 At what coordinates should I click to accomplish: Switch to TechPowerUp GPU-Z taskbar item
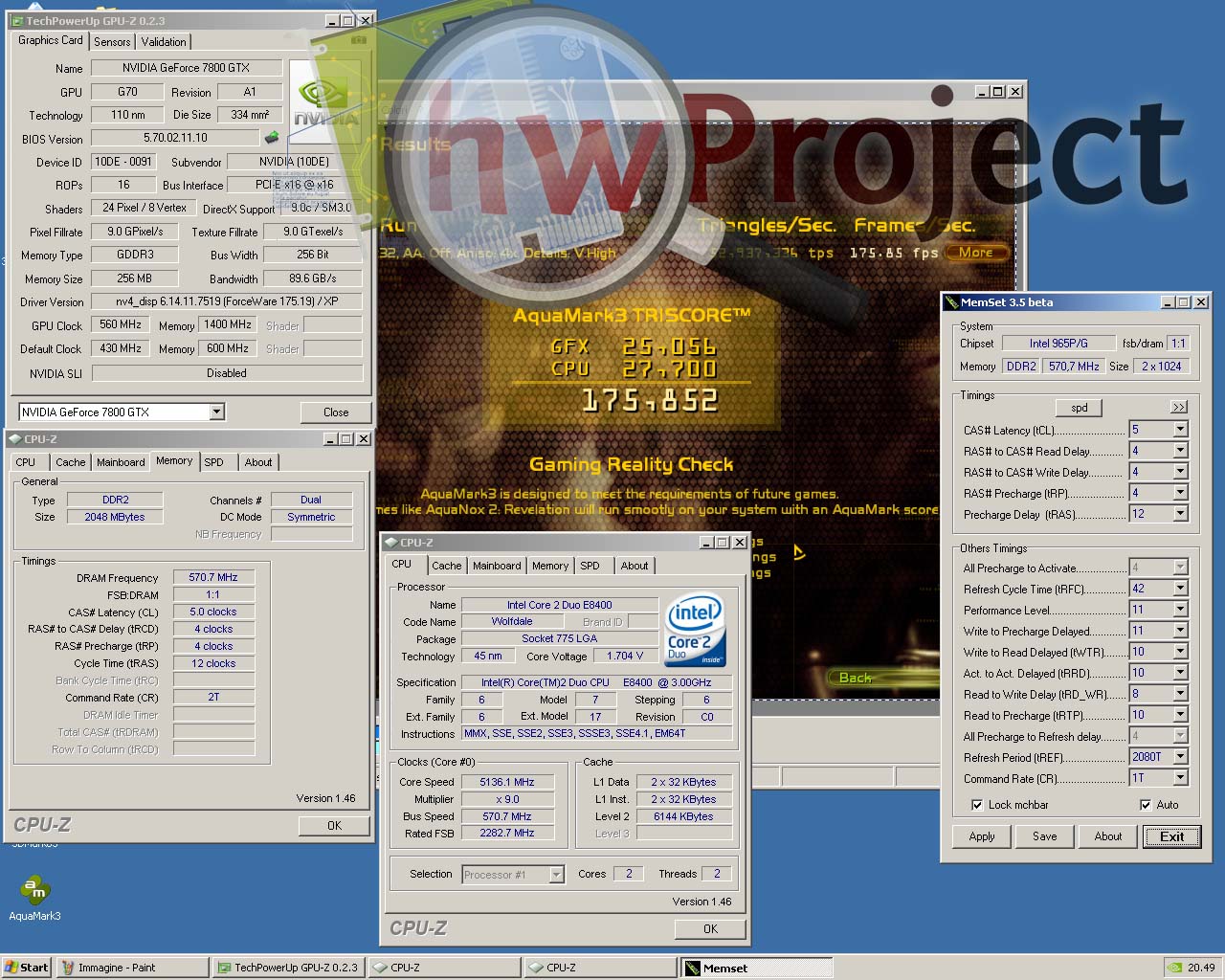[x=289, y=968]
